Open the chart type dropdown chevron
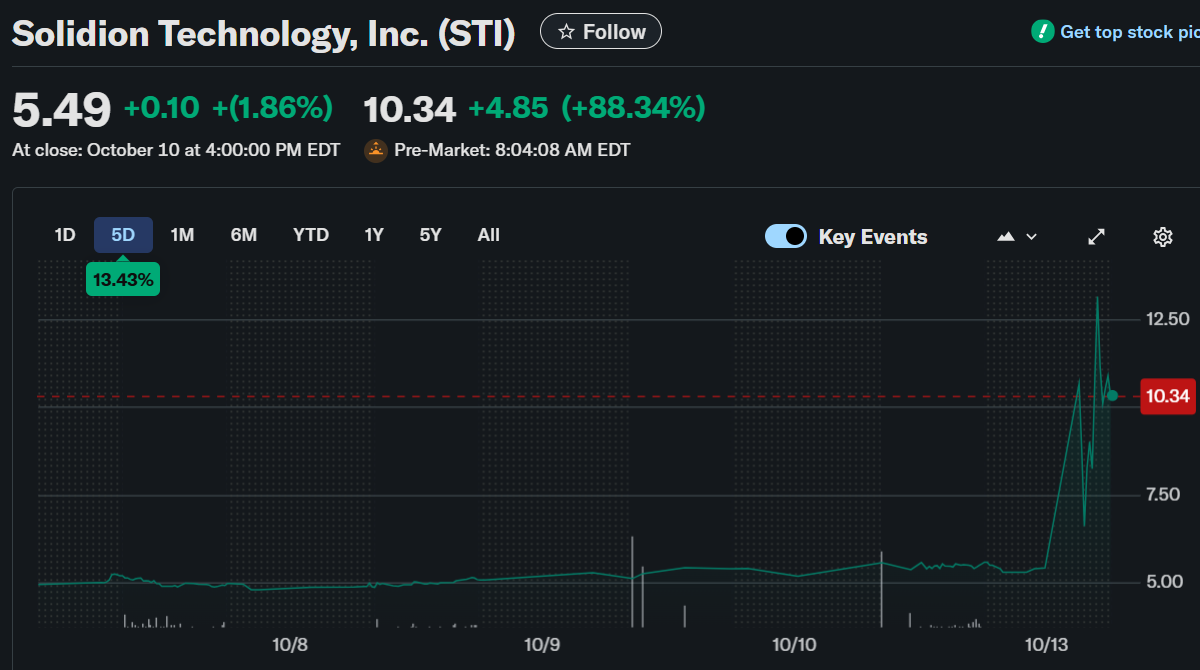Screen dimensions: 1200x670 1032,237
